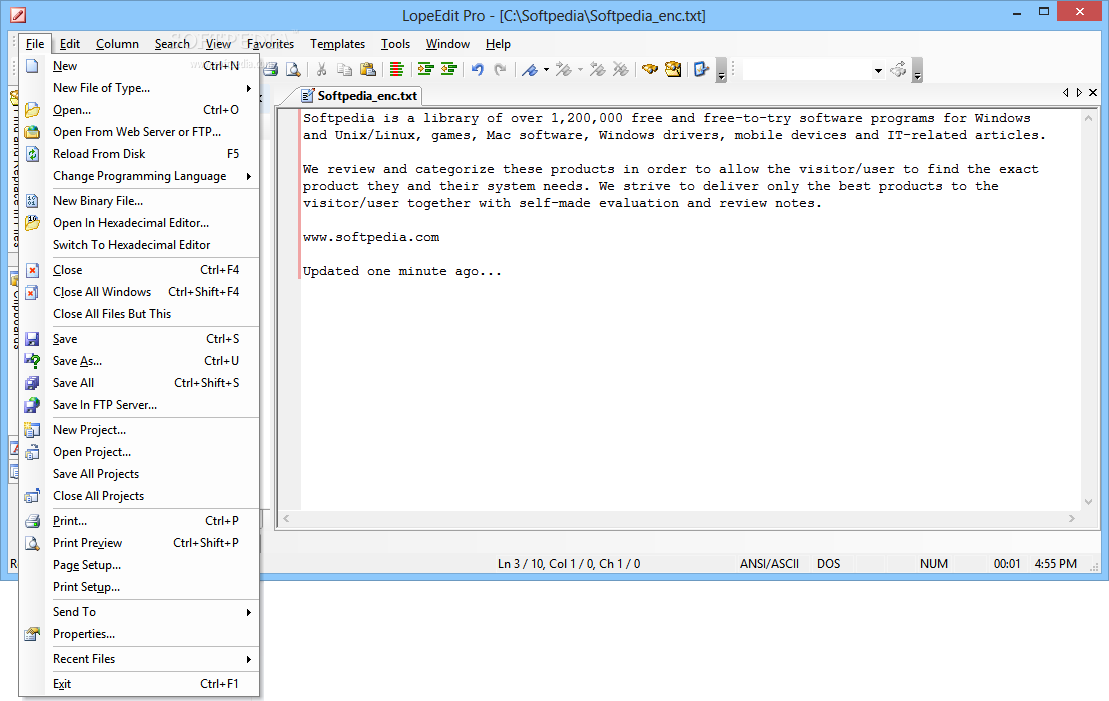This screenshot has width=1109, height=701.
Task: Click the Print toolbar icon
Action: click(270, 69)
